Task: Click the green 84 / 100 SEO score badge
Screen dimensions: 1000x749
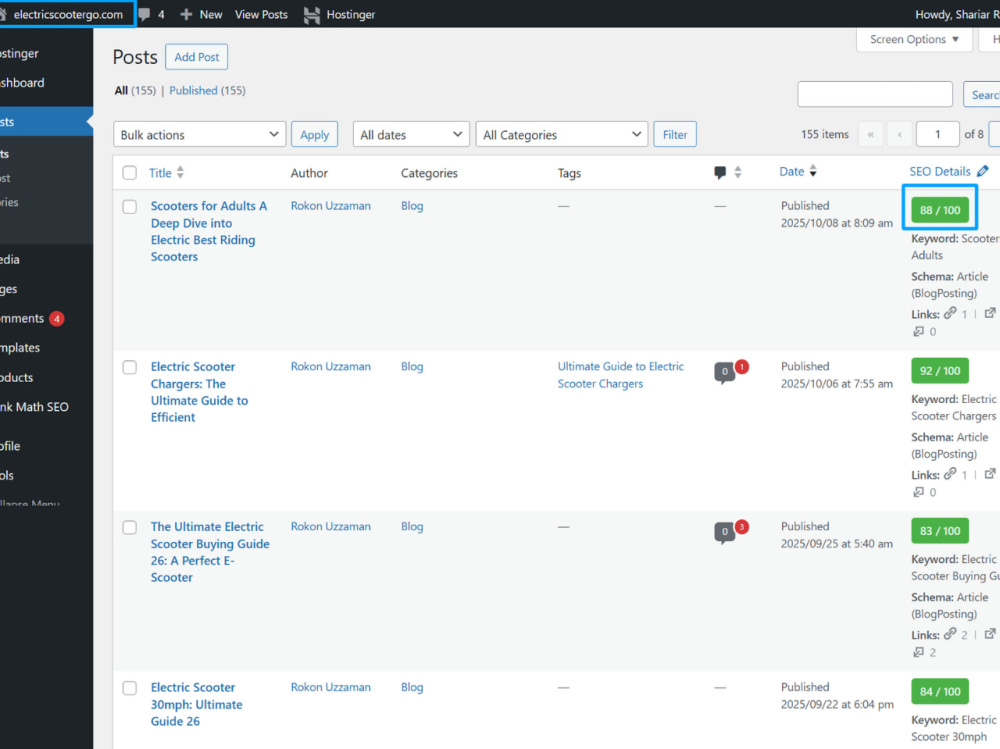Action: [x=940, y=692]
